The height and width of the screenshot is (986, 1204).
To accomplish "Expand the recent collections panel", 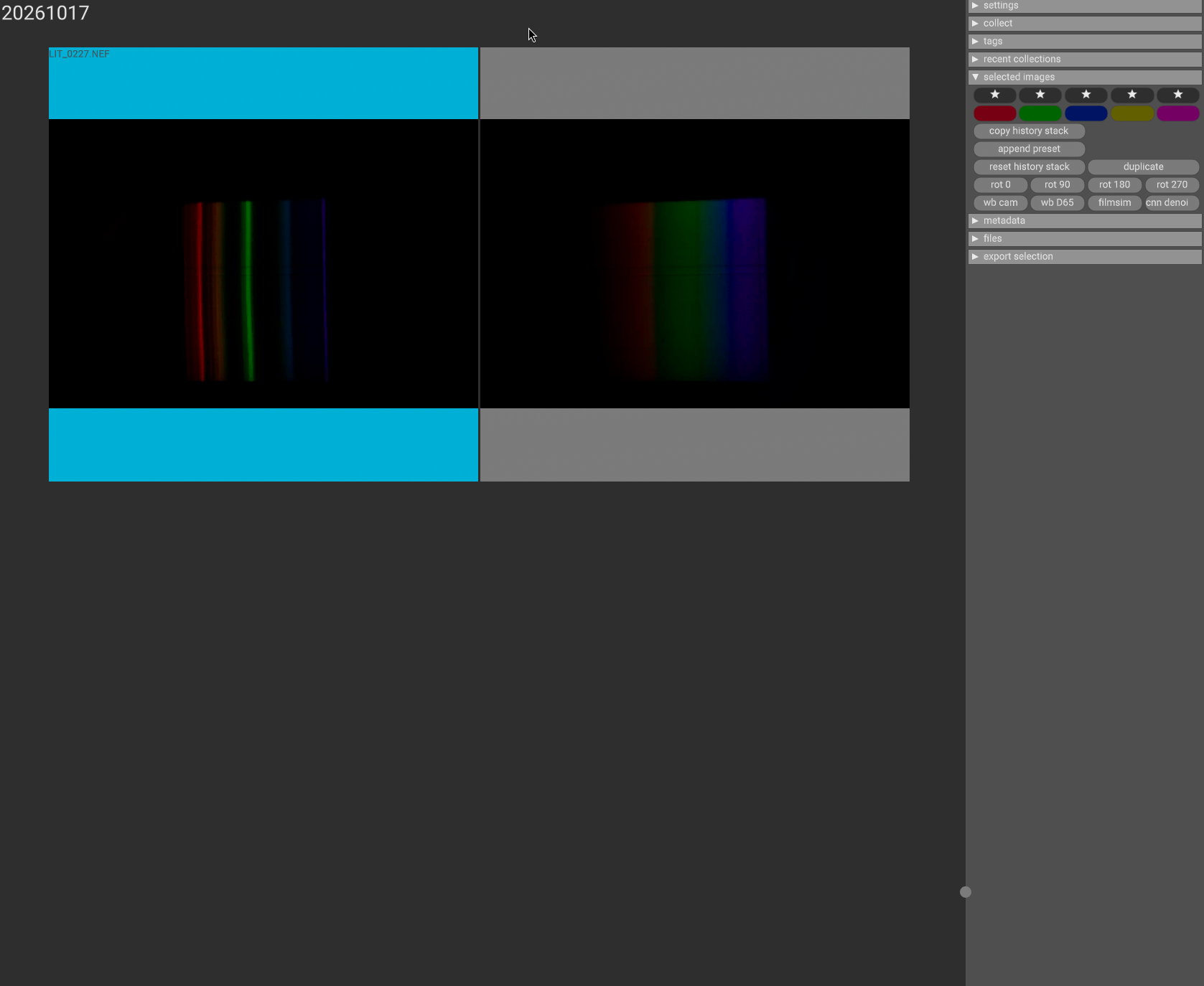I will pos(1085,60).
